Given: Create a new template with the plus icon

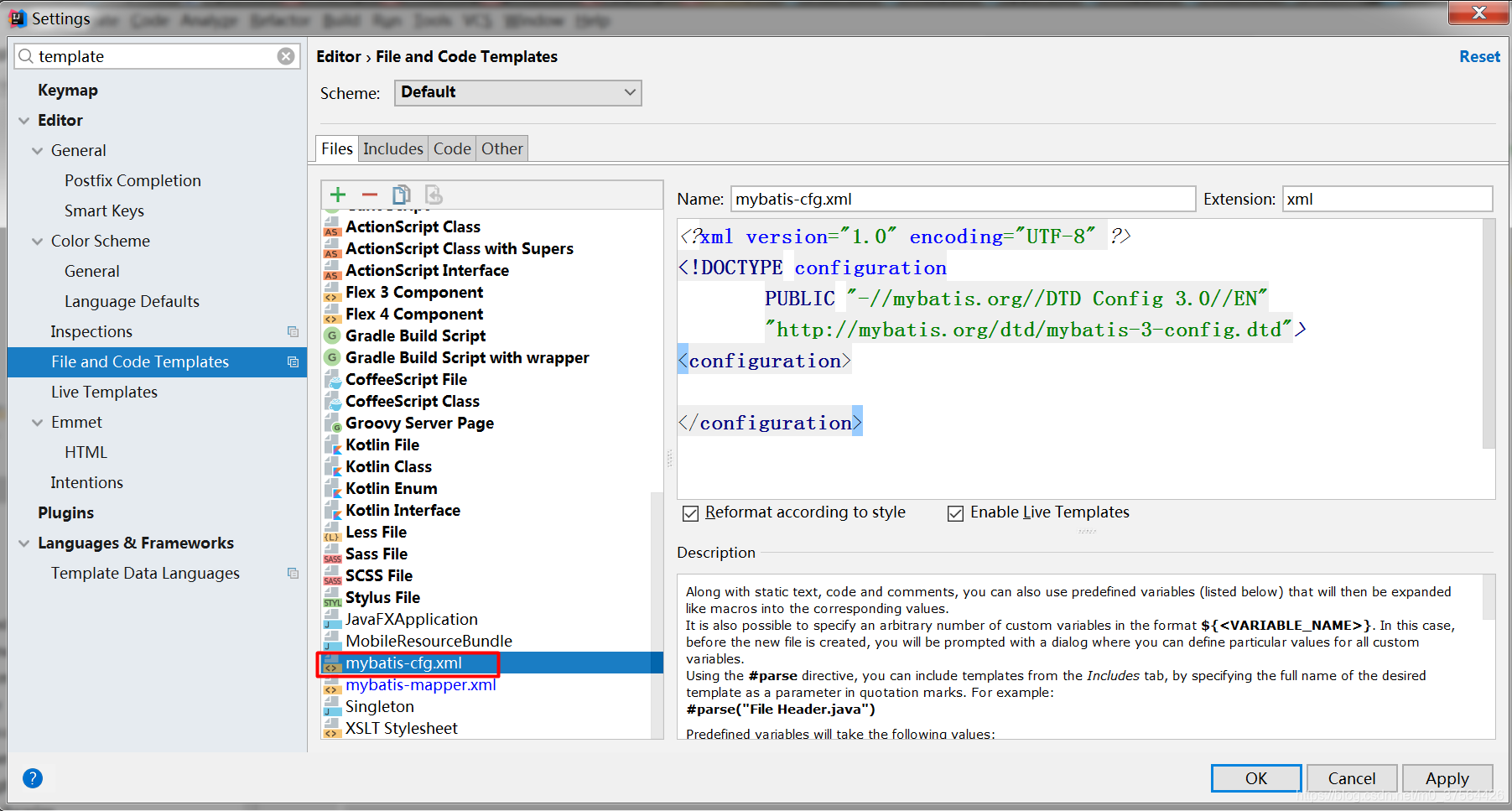Looking at the screenshot, I should tap(337, 195).
